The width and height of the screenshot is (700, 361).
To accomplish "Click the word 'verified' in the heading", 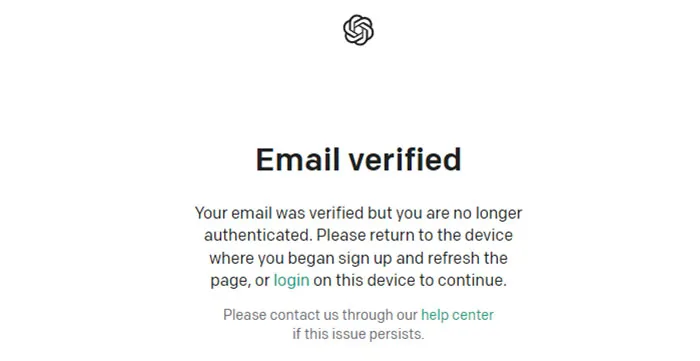I will pos(404,159).
